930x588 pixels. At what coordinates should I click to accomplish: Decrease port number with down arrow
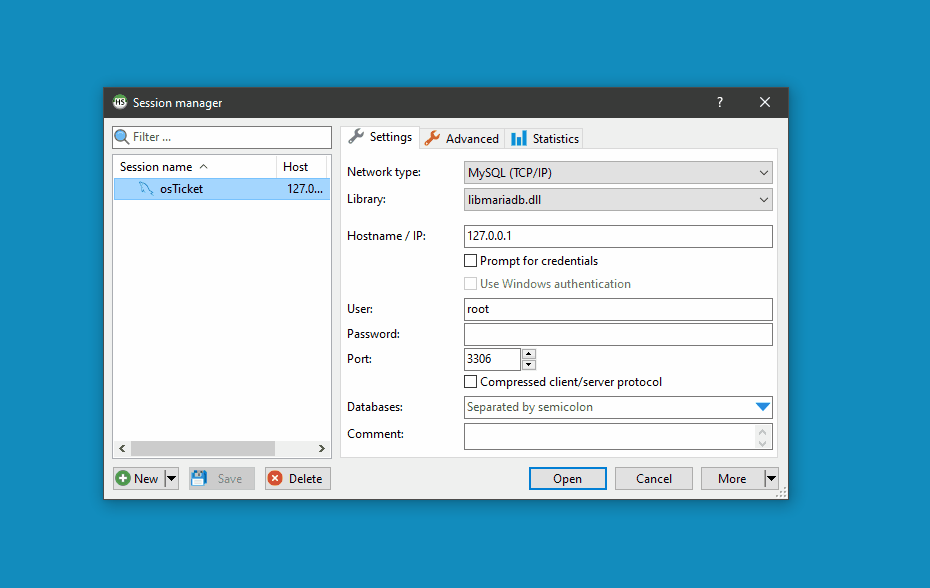528,364
